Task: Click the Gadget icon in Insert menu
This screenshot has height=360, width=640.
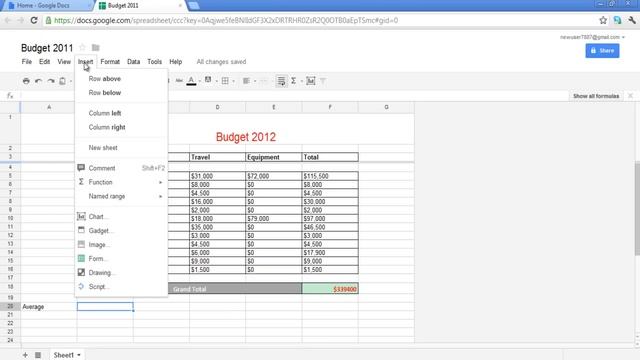Action: [81, 230]
